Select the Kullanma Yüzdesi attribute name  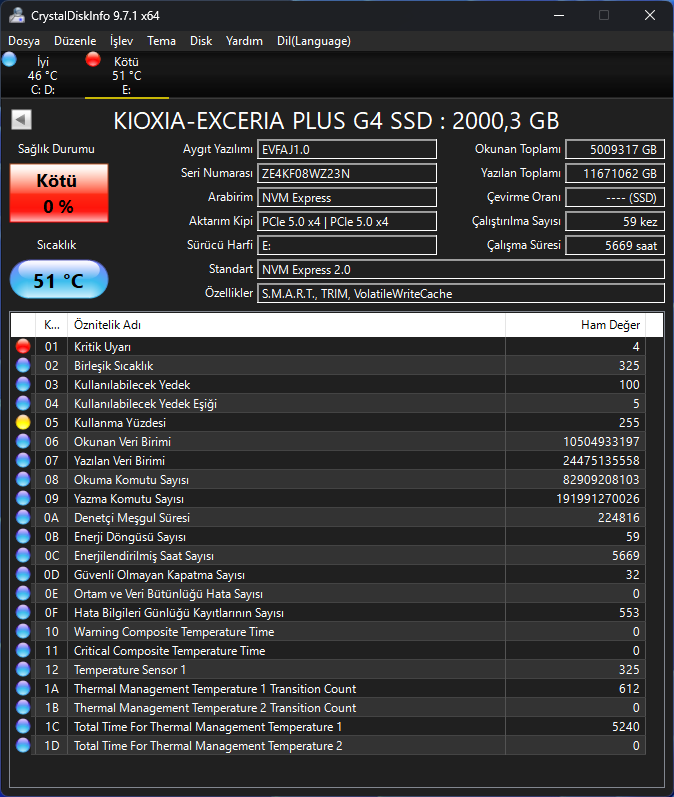pyautogui.click(x=120, y=422)
